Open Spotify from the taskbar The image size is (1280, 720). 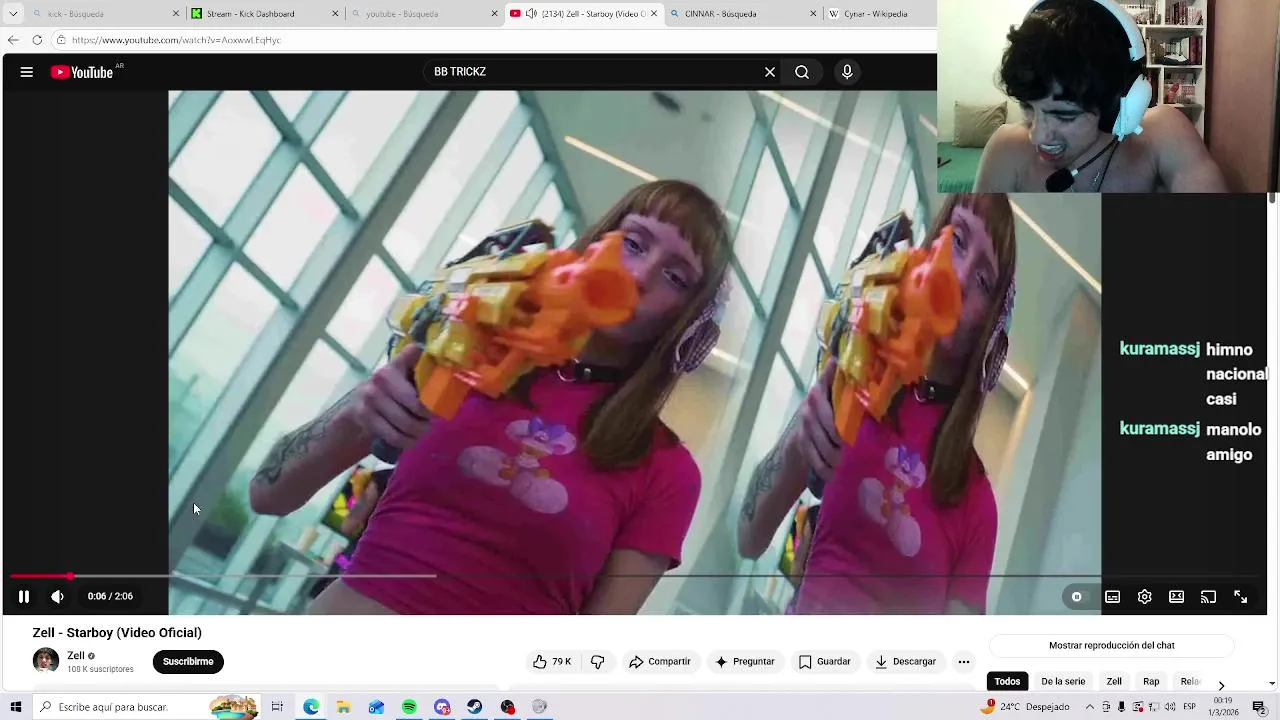pos(409,707)
